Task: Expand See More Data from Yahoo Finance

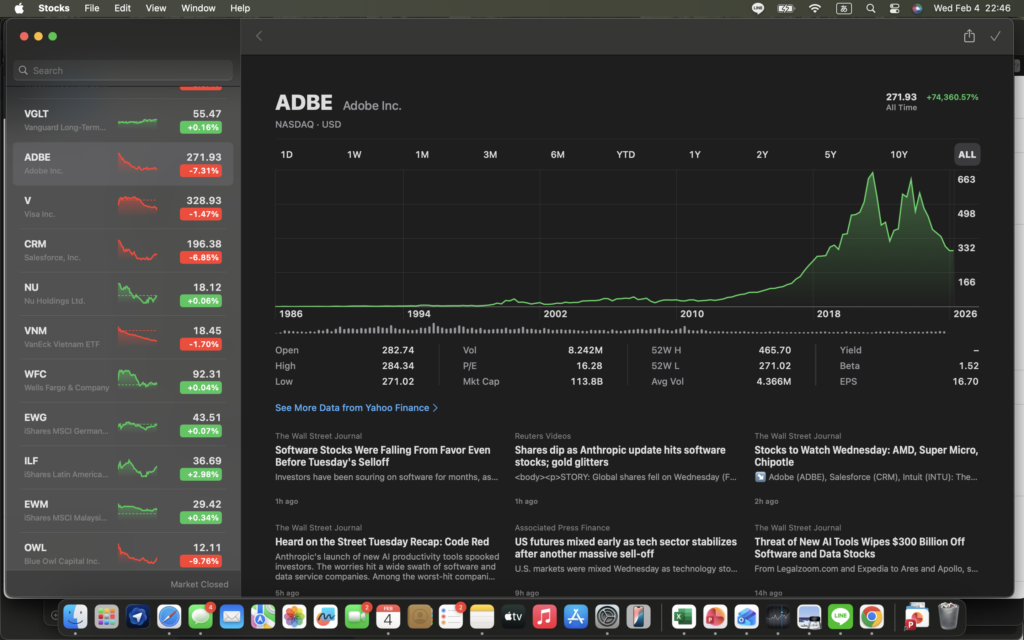Action: point(356,408)
